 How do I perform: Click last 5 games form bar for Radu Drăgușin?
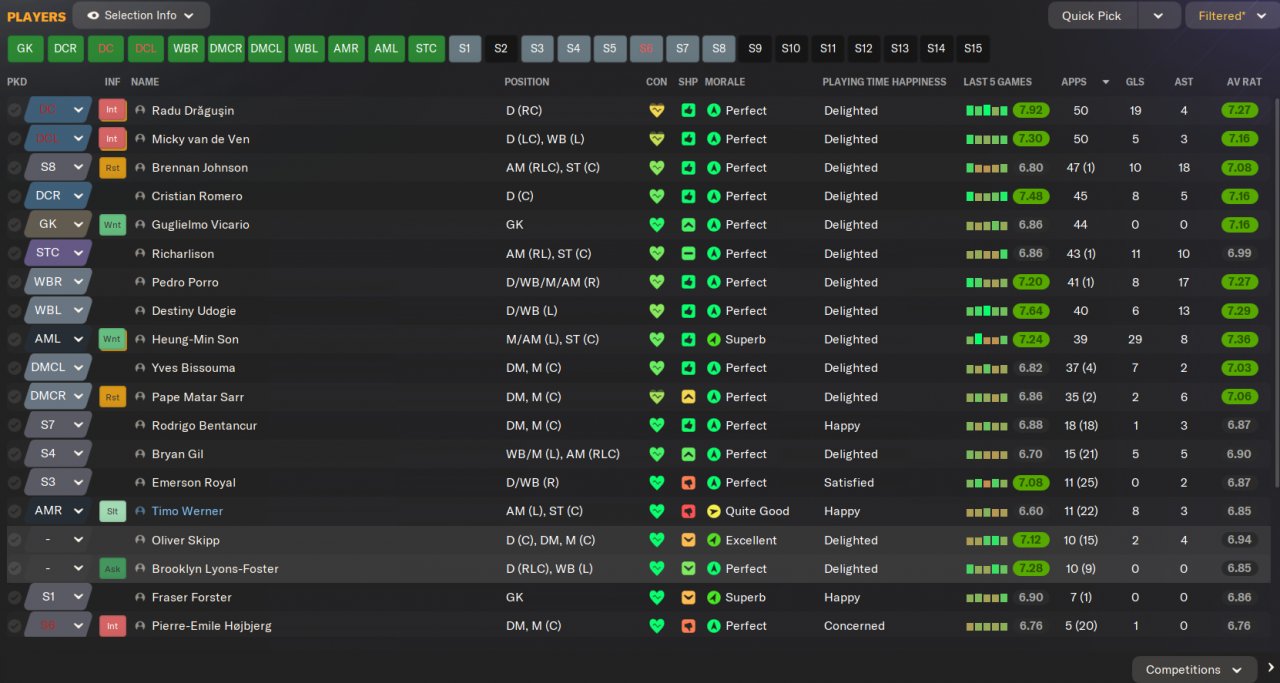point(986,111)
